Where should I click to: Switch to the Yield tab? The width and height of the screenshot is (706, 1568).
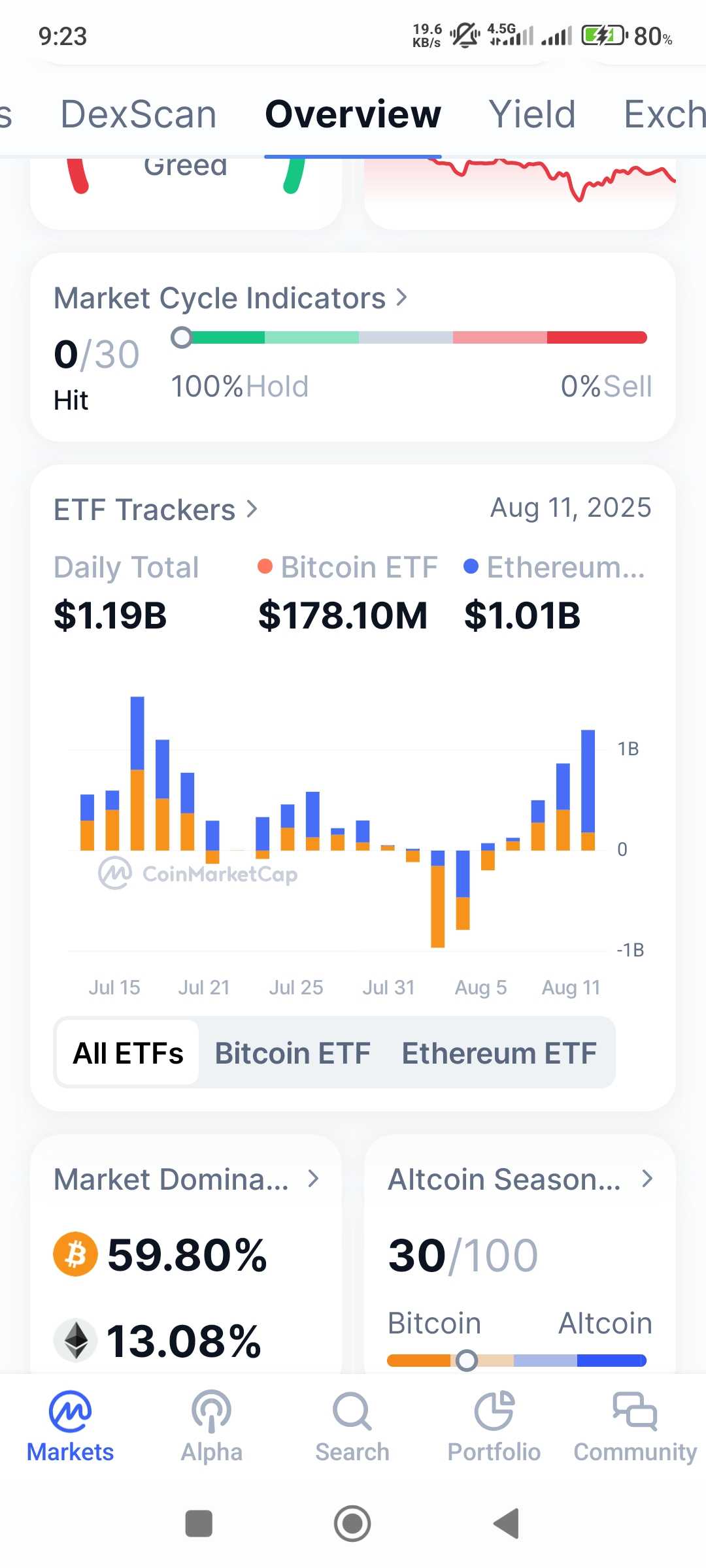(x=532, y=114)
